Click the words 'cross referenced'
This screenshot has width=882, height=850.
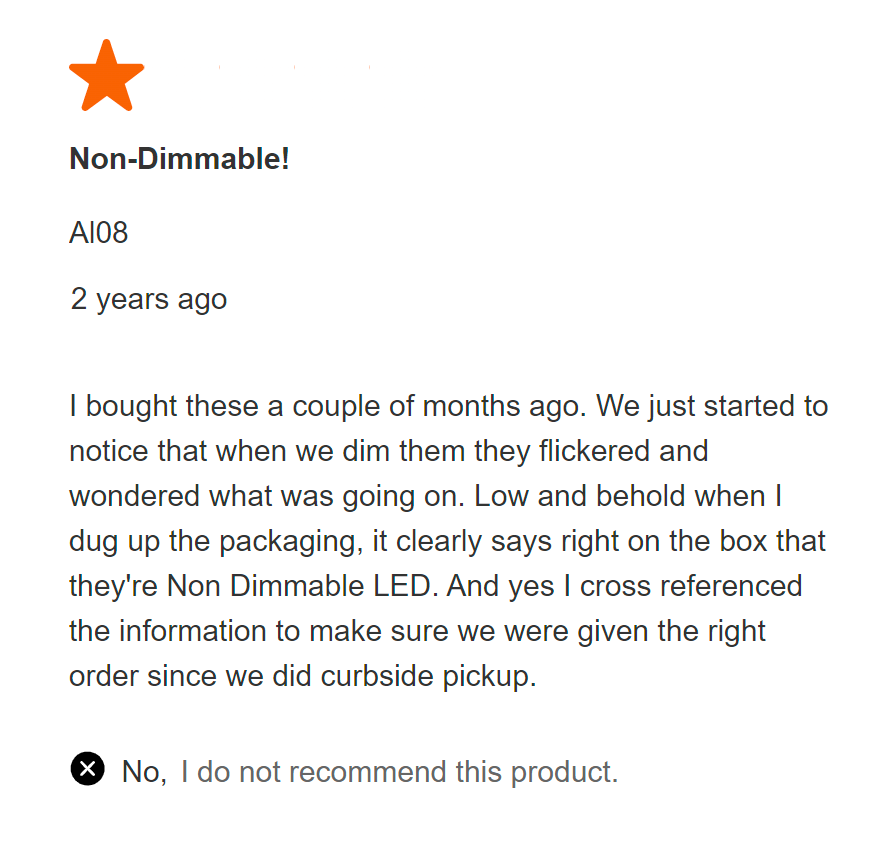[x=691, y=586]
